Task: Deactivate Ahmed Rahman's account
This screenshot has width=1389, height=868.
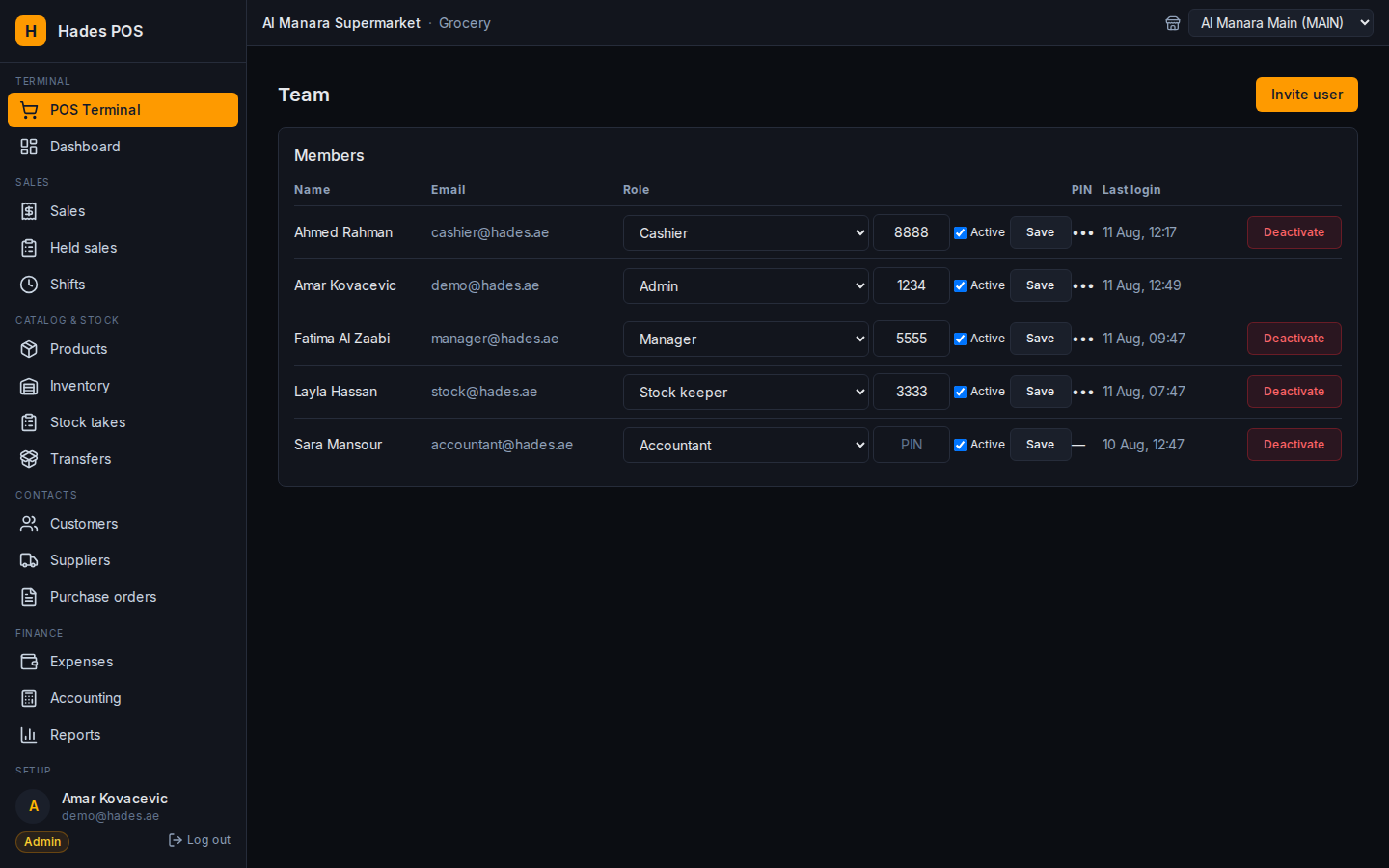Action: (1294, 232)
